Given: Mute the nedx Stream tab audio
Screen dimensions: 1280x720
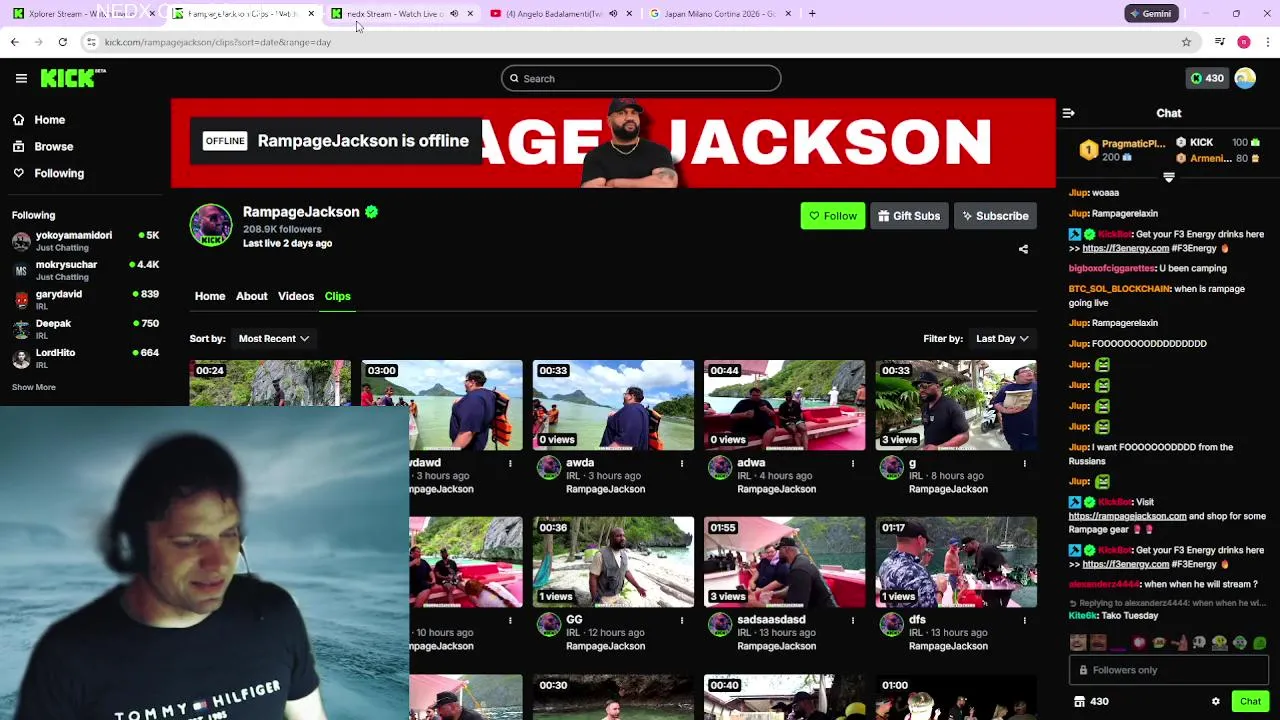Looking at the screenshot, I should tap(454, 14).
